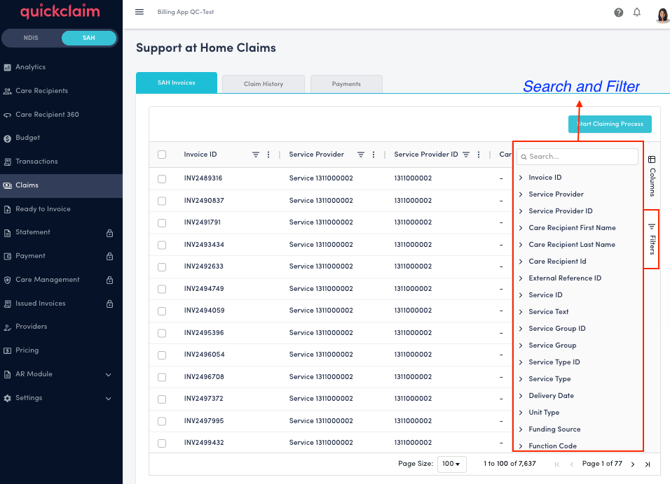Open Care Recipients in the sidebar
The image size is (670, 484).
point(42,91)
